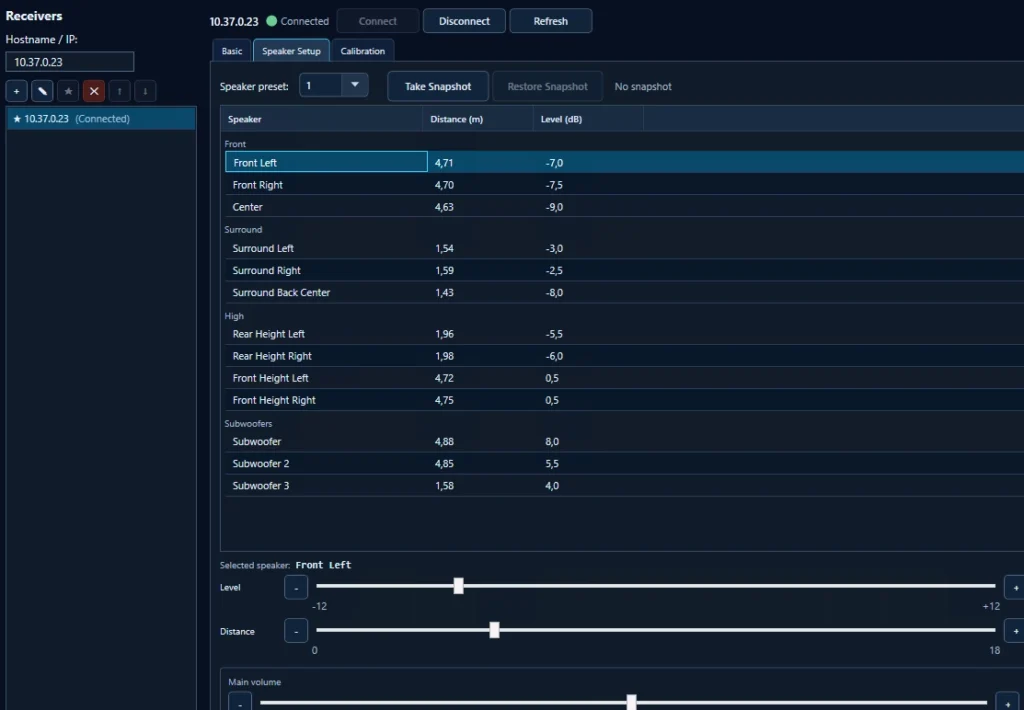Select the Subwoofer 3 row
Viewport: 1024px width, 710px height.
click(624, 486)
